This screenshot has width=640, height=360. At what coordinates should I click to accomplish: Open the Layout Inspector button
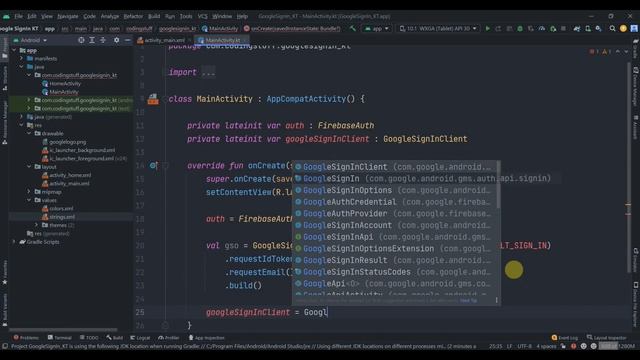[606, 338]
